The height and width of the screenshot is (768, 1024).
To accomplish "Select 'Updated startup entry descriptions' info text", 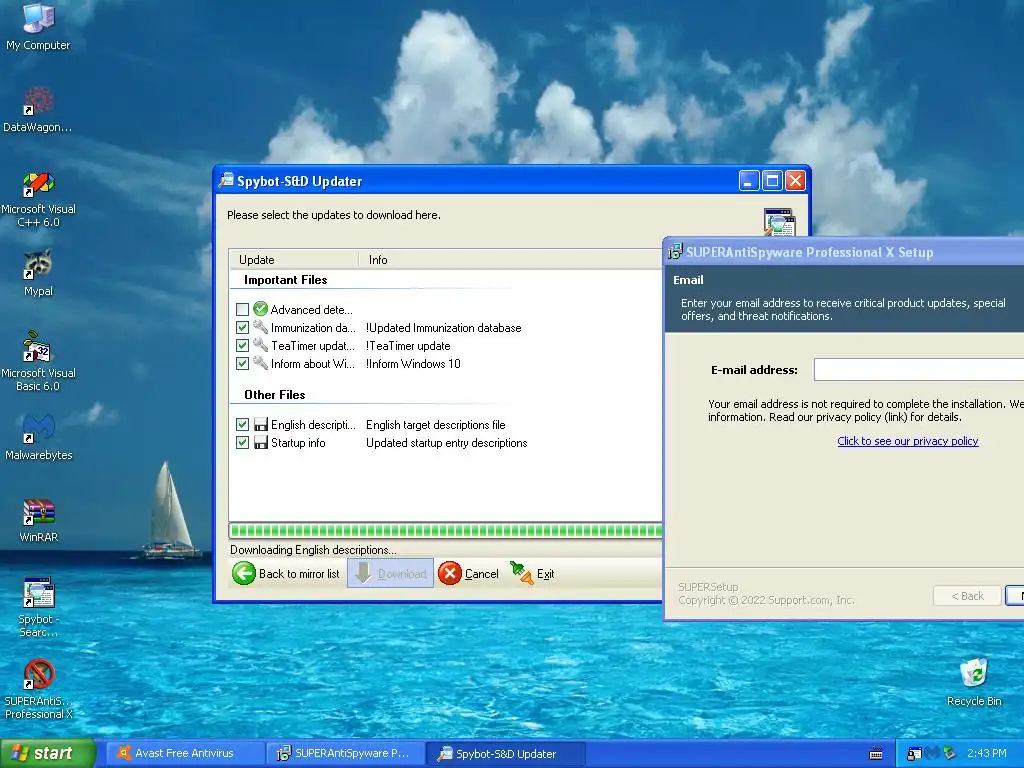I will (x=447, y=443).
